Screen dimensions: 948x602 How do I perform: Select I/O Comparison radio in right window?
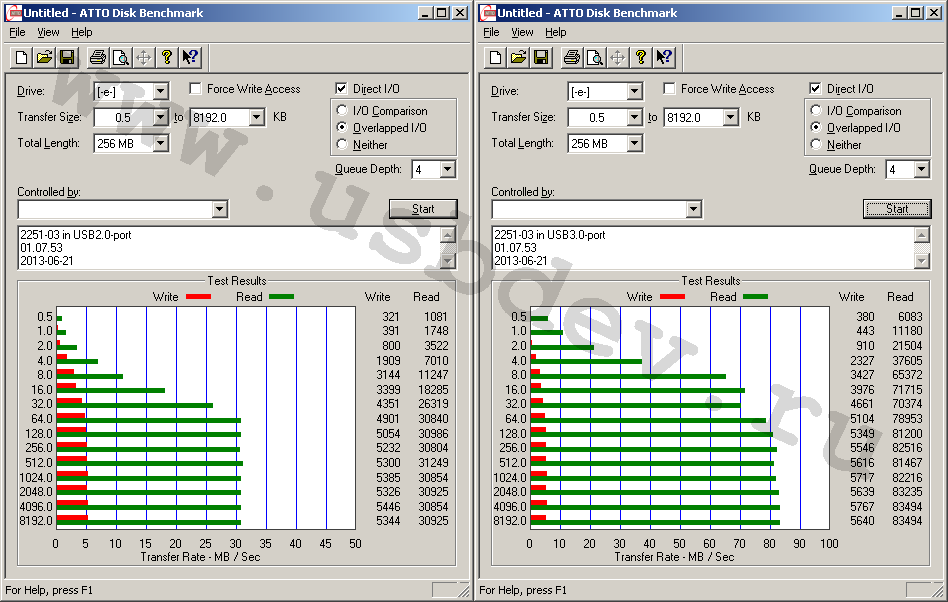tap(816, 111)
